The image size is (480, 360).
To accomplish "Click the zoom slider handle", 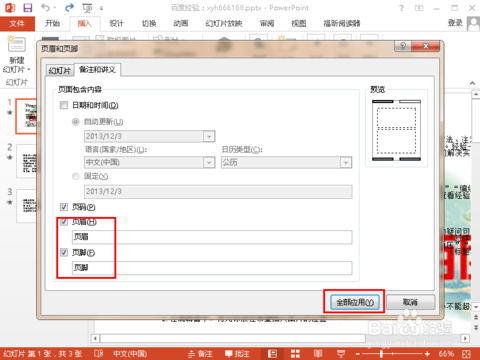I will point(381,354).
